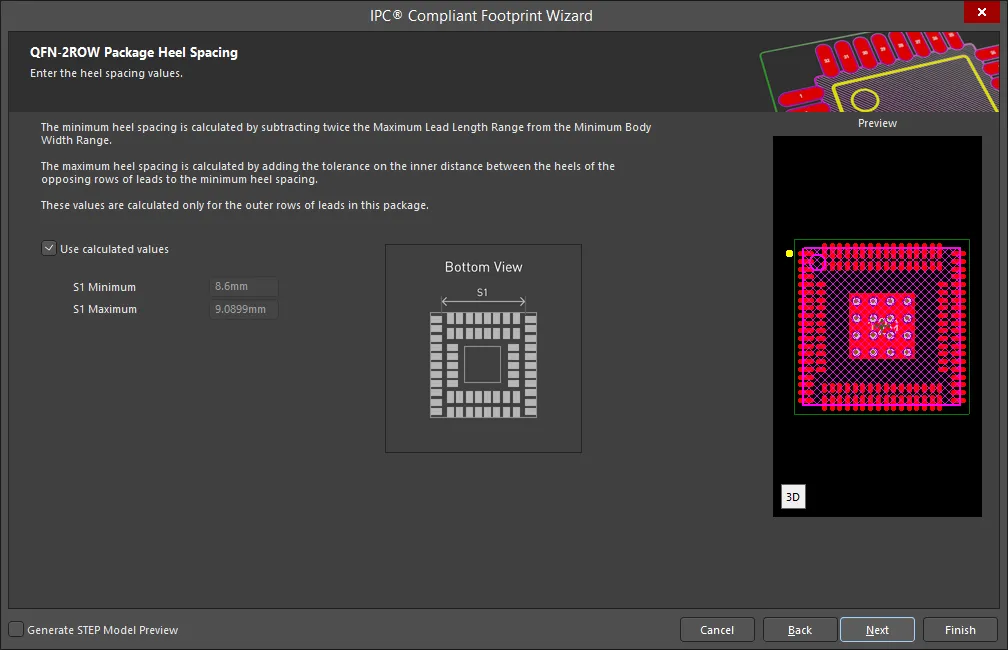Click the Bottom View caption
Screen dimensions: 1008x650
[x=483, y=267]
